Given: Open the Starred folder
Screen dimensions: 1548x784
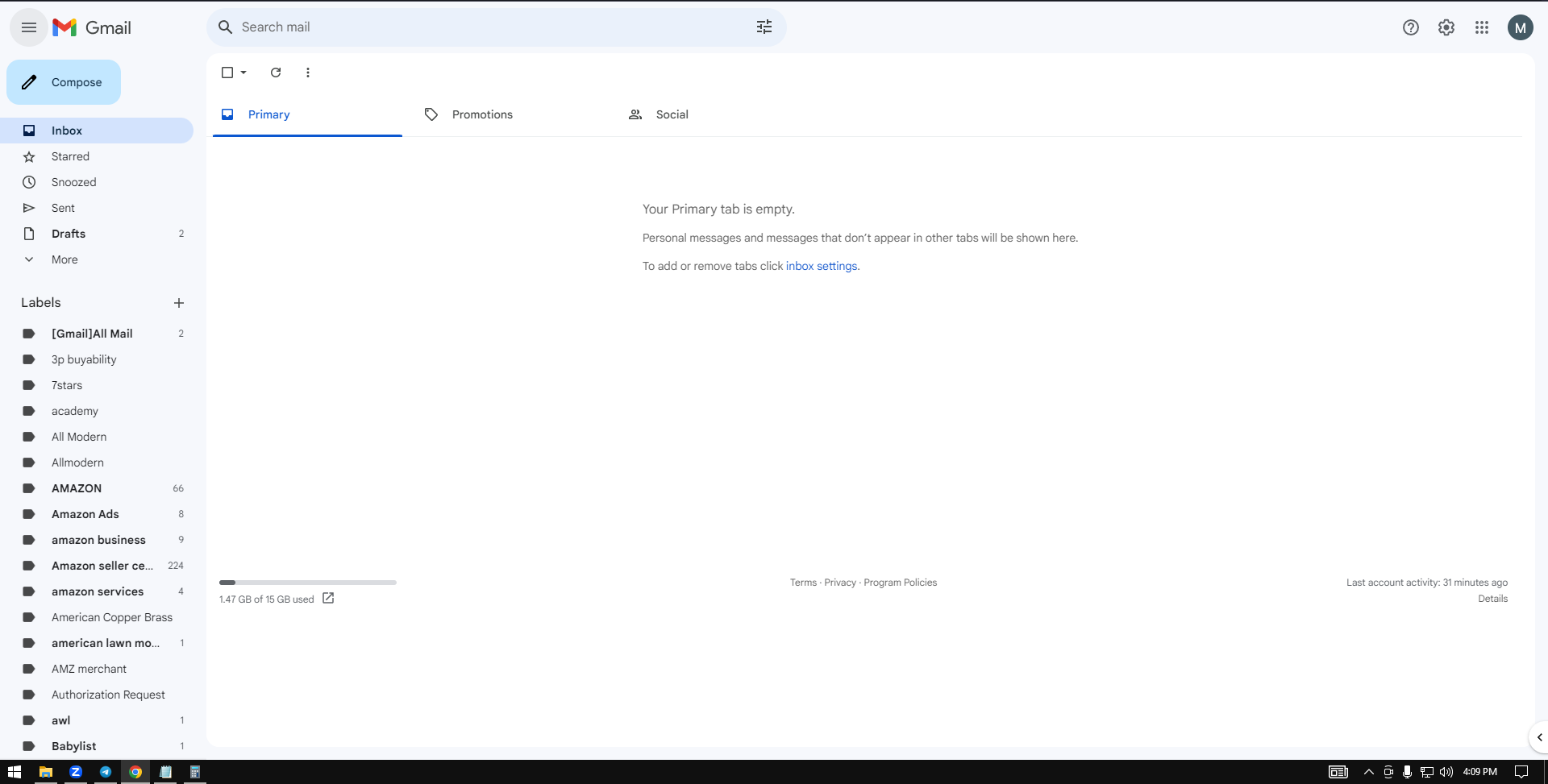Looking at the screenshot, I should [x=97, y=156].
